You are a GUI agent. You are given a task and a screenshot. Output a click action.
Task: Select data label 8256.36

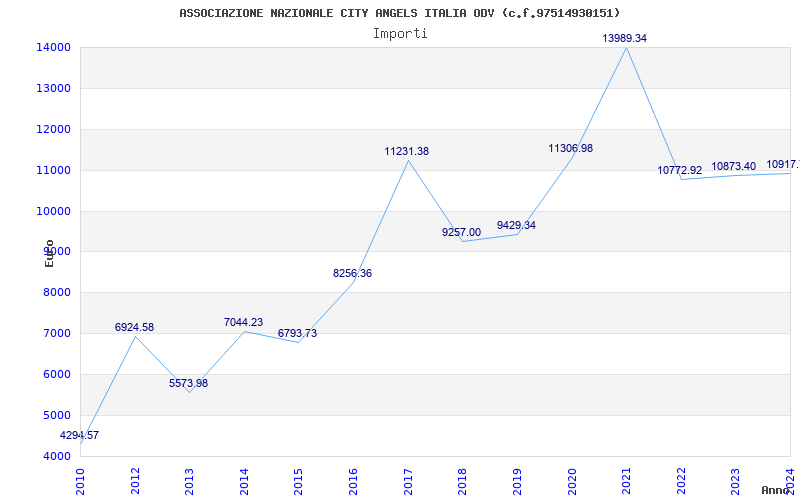point(353,273)
